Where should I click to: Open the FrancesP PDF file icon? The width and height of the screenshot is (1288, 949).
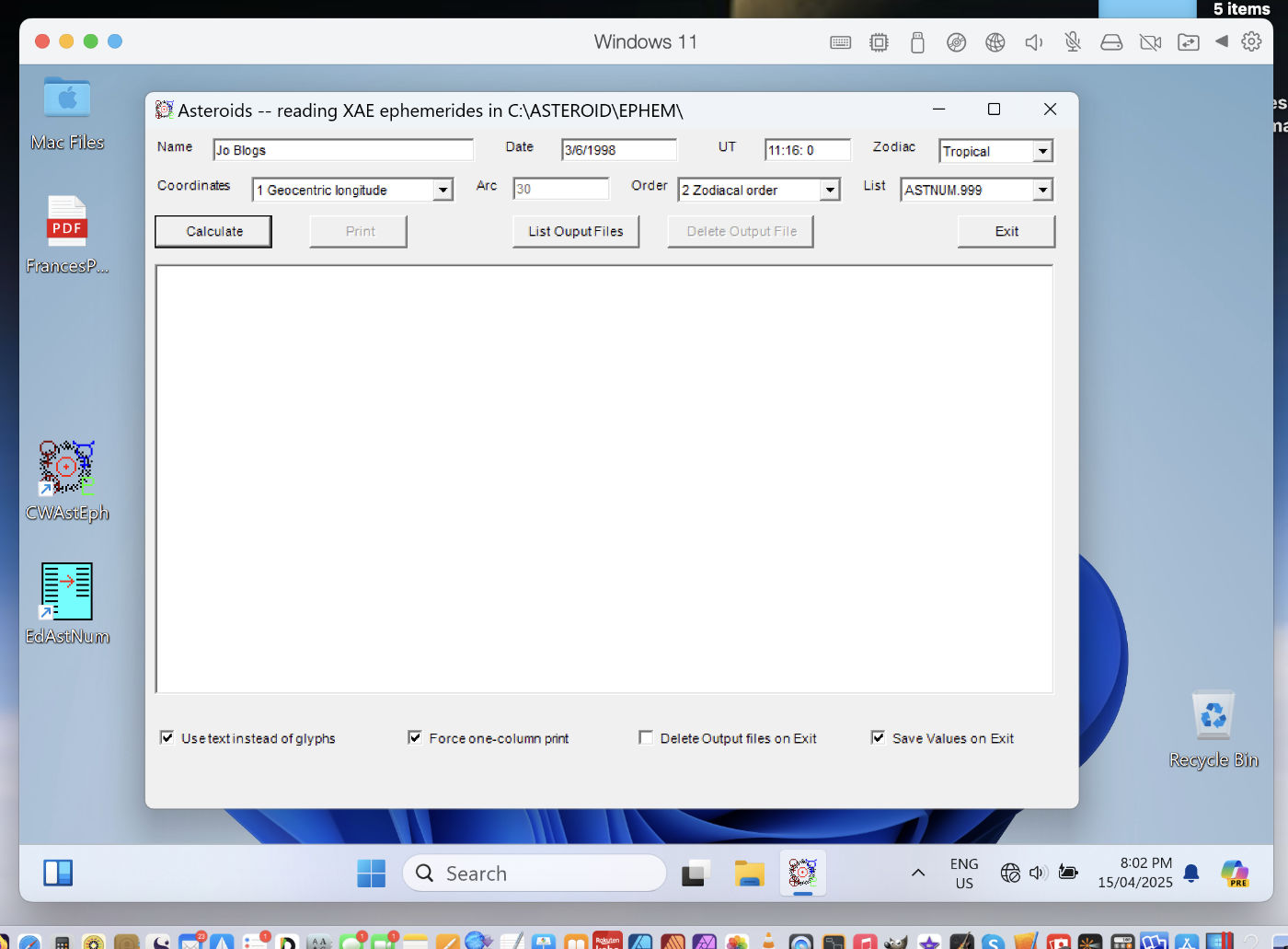point(66,222)
